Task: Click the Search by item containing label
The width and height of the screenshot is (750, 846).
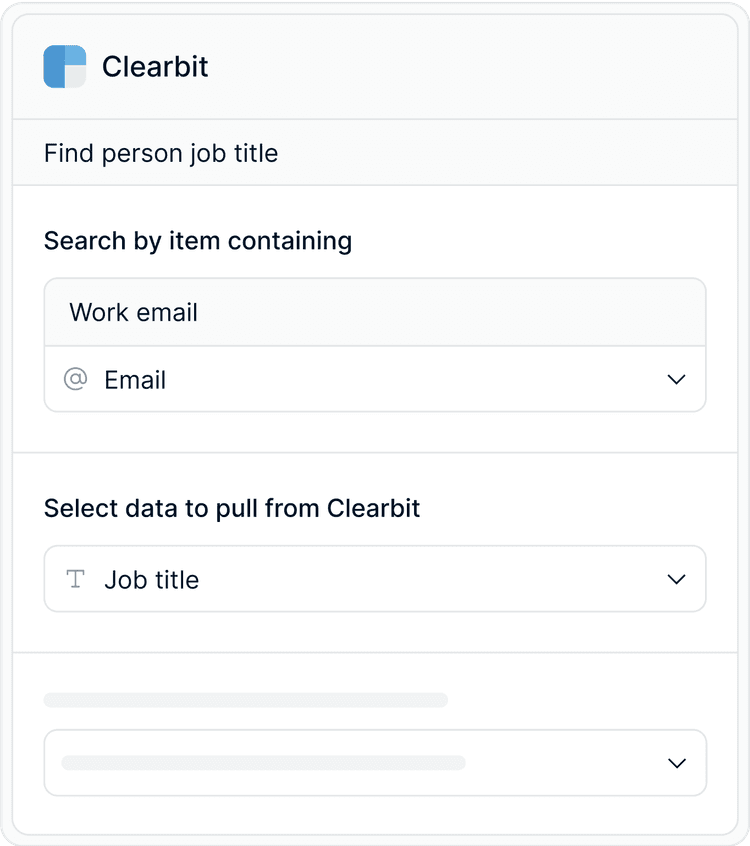Action: 198,241
